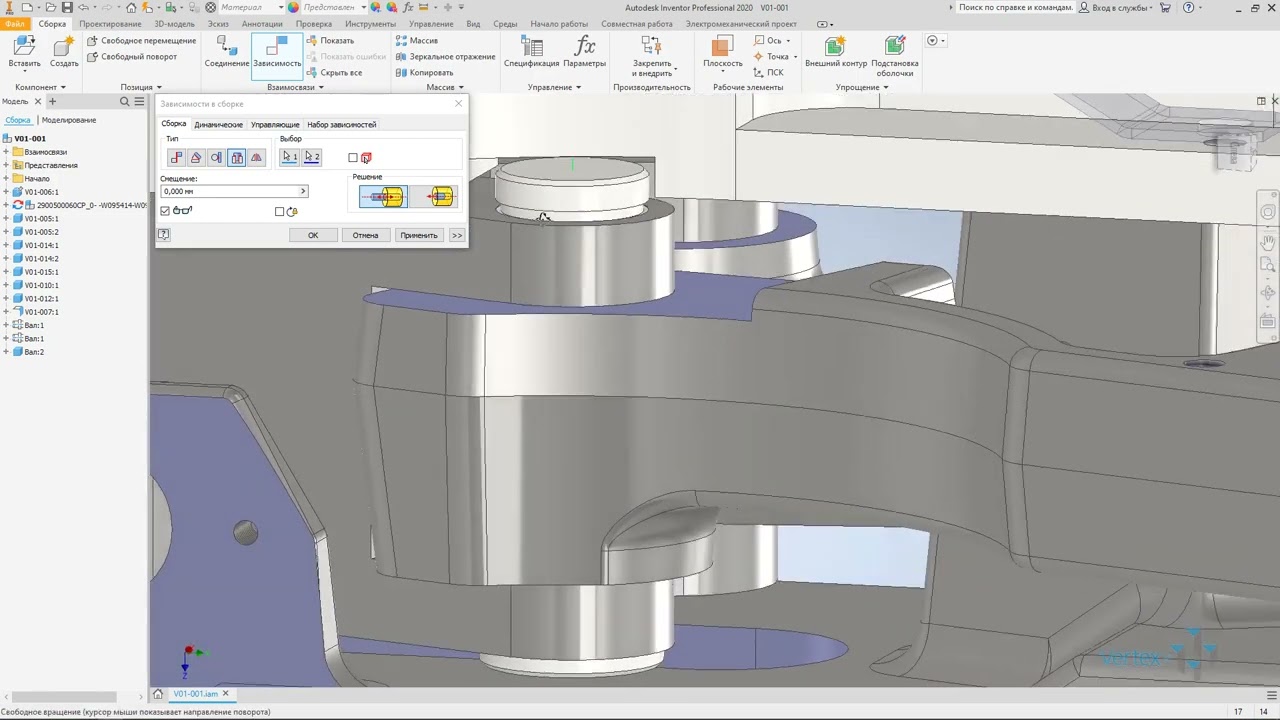Open Параметры fx tool
The height and width of the screenshot is (720, 1280).
pyautogui.click(x=585, y=52)
